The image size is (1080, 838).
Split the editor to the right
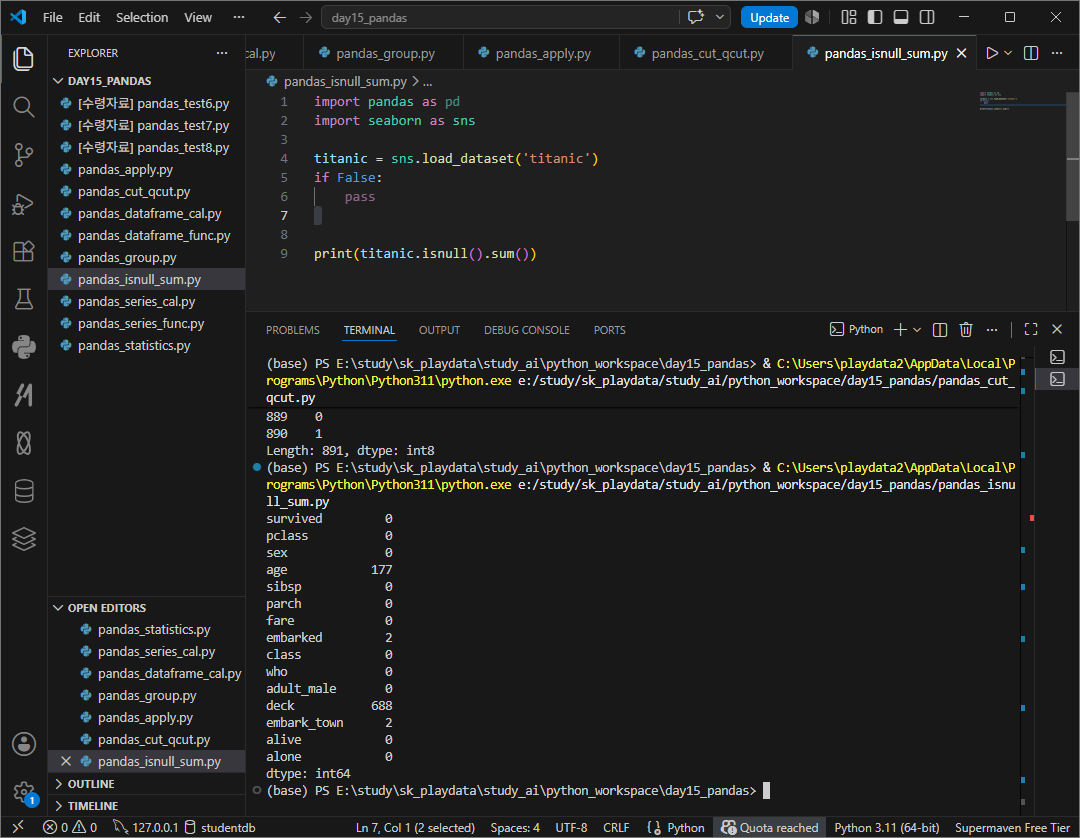(1031, 53)
